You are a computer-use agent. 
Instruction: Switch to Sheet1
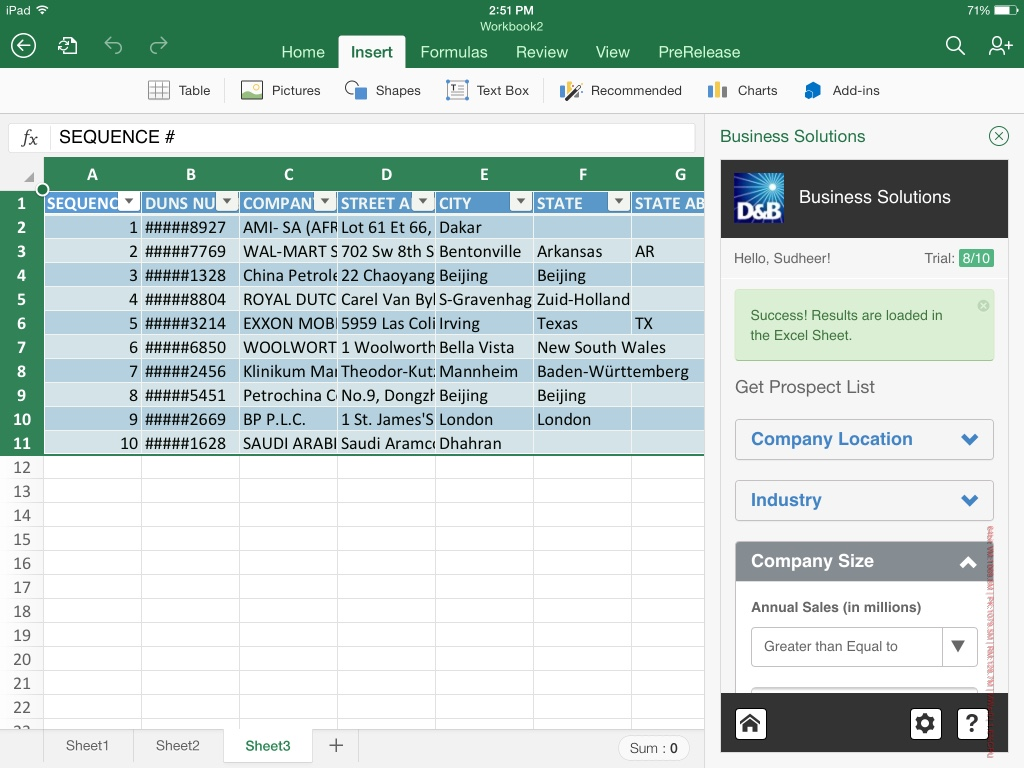point(88,746)
